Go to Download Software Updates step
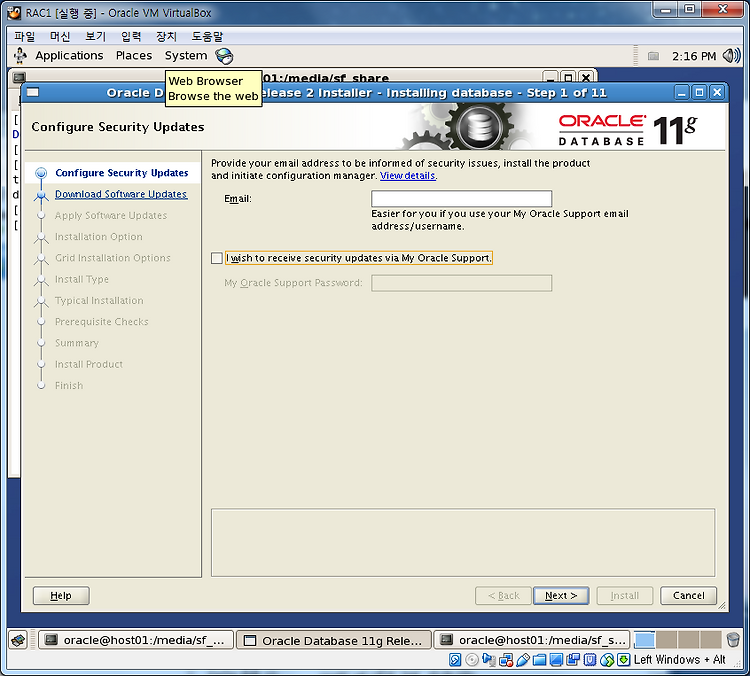This screenshot has height=676, width=750. coord(121,194)
